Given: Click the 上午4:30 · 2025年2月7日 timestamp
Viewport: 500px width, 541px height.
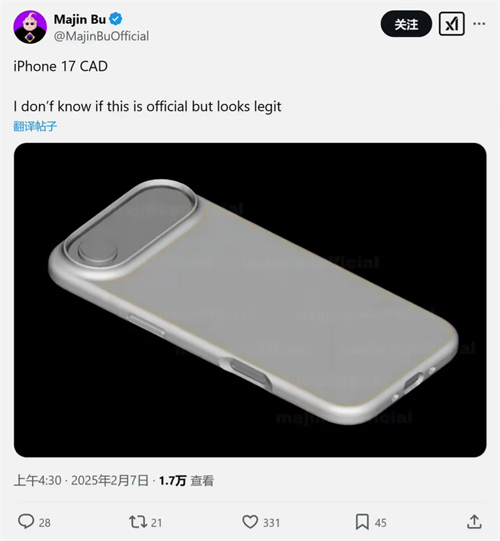Looking at the screenshot, I should pos(81,481).
